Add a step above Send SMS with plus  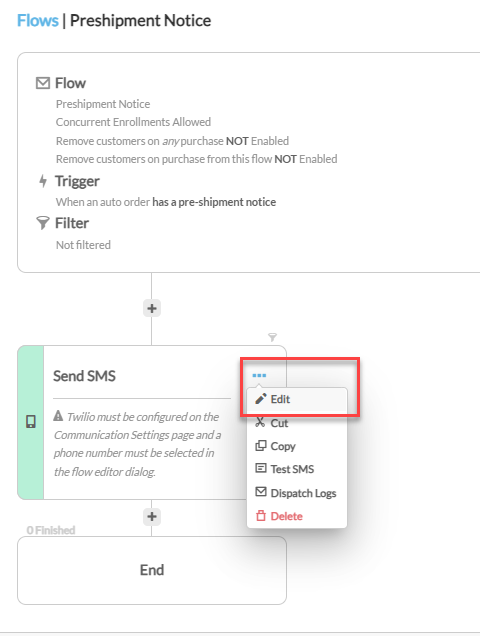(x=152, y=309)
